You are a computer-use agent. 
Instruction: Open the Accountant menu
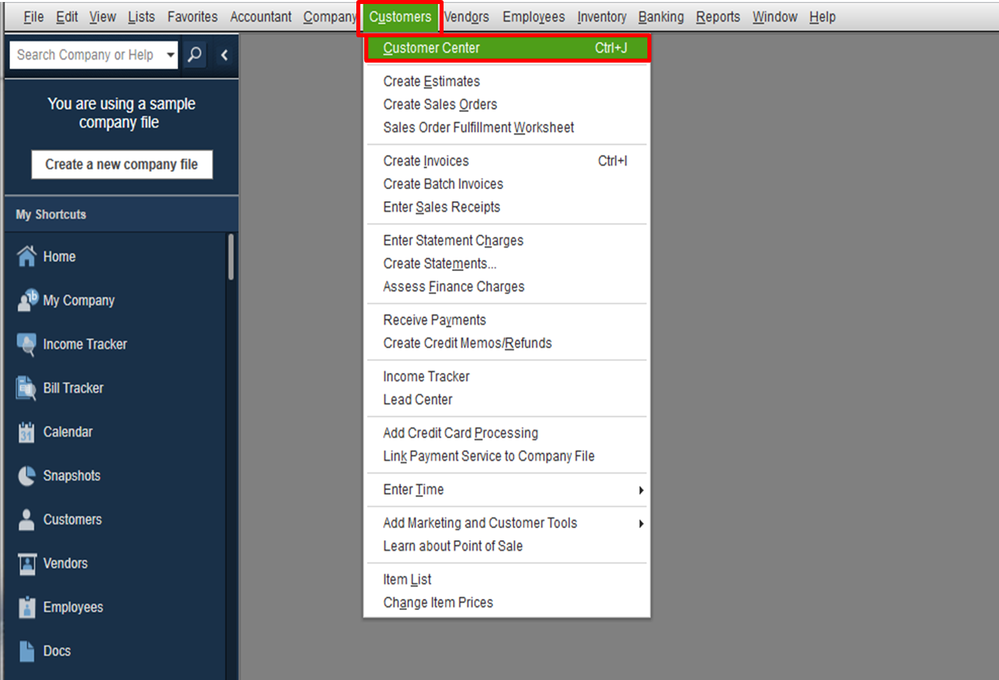tap(261, 17)
